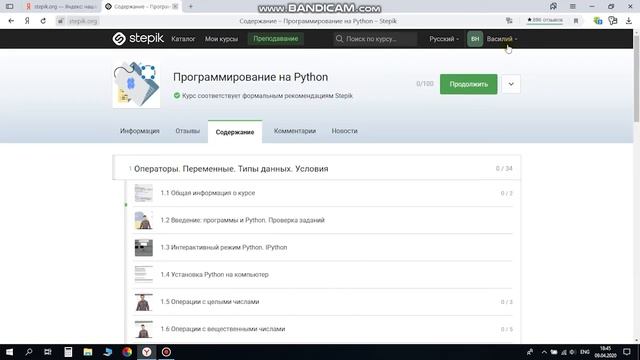Launch Calculator from the taskbar
Screen dimensions: 640x360
coord(68,352)
